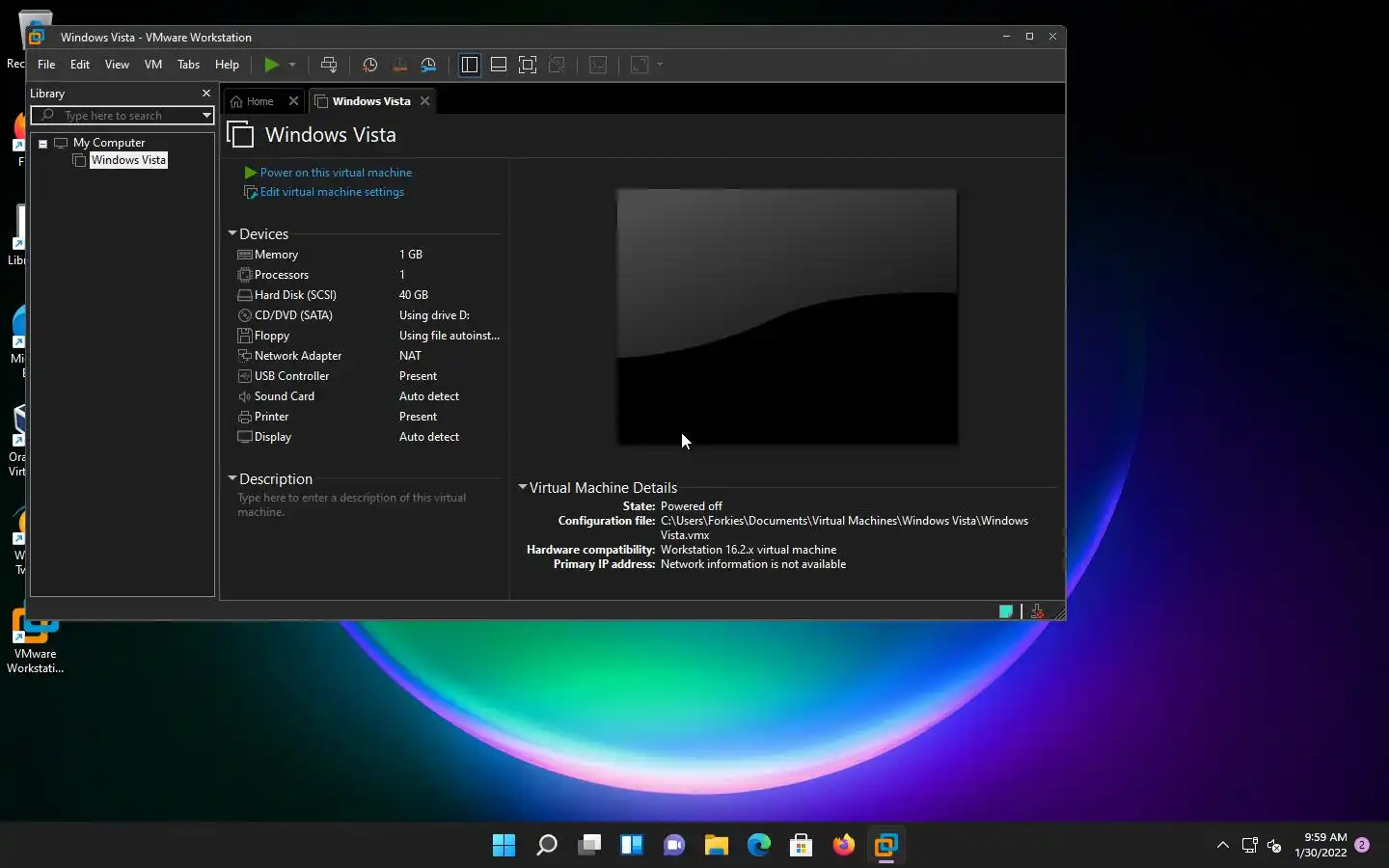The height and width of the screenshot is (868, 1389).
Task: Collapse the Virtual Machine Details section
Action: [523, 487]
